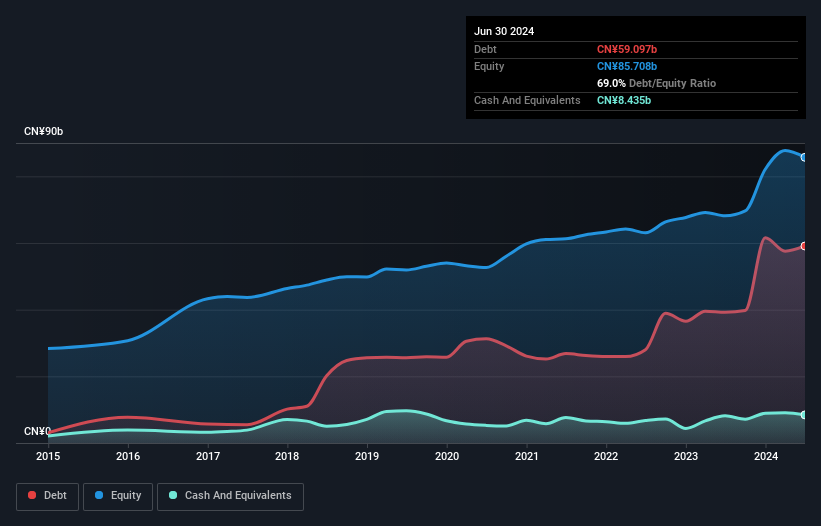
Task: Select the Cash endpoint marker on chart
Action: [x=804, y=415]
